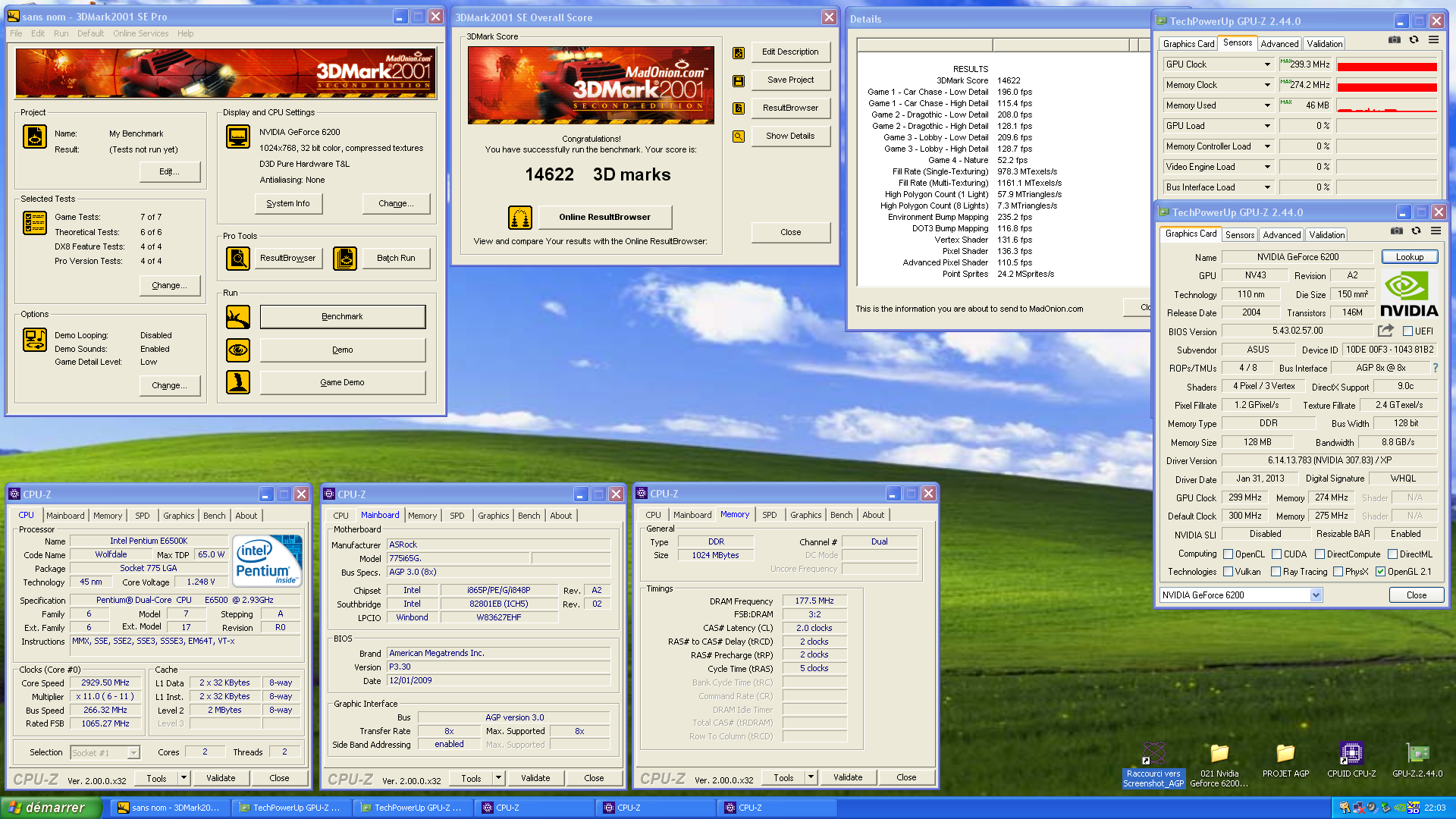
Task: Expand the GPU Load sensor dropdown
Action: click(1267, 126)
